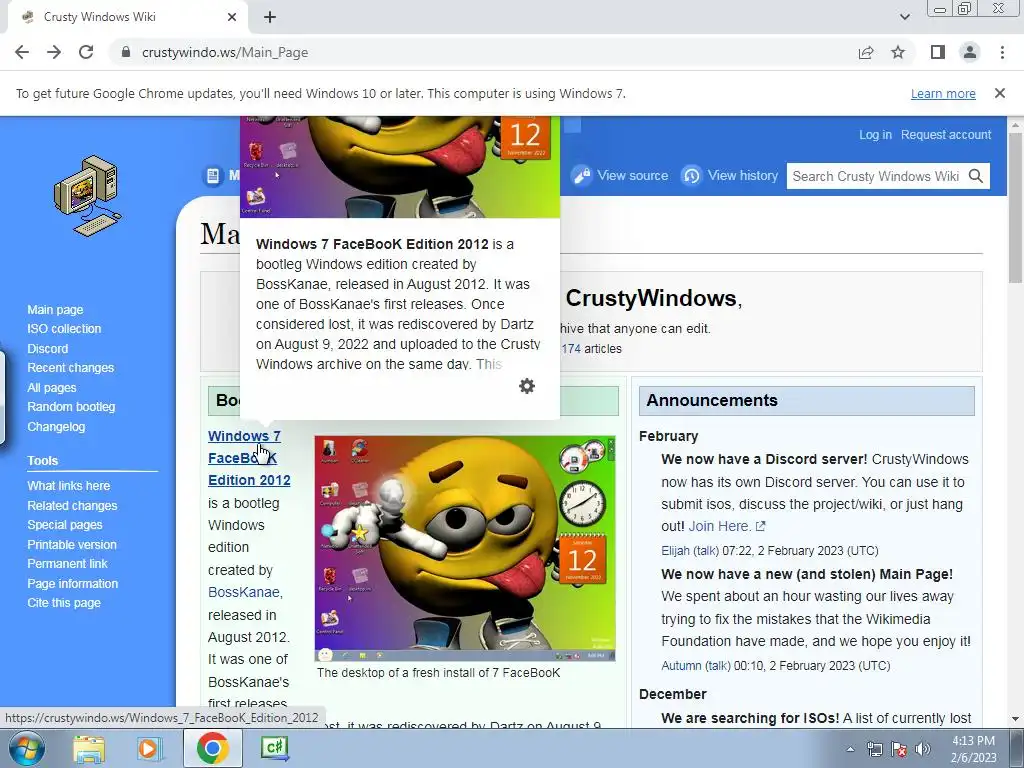The height and width of the screenshot is (768, 1024).
Task: Open the Windows Start button
Action: point(27,748)
